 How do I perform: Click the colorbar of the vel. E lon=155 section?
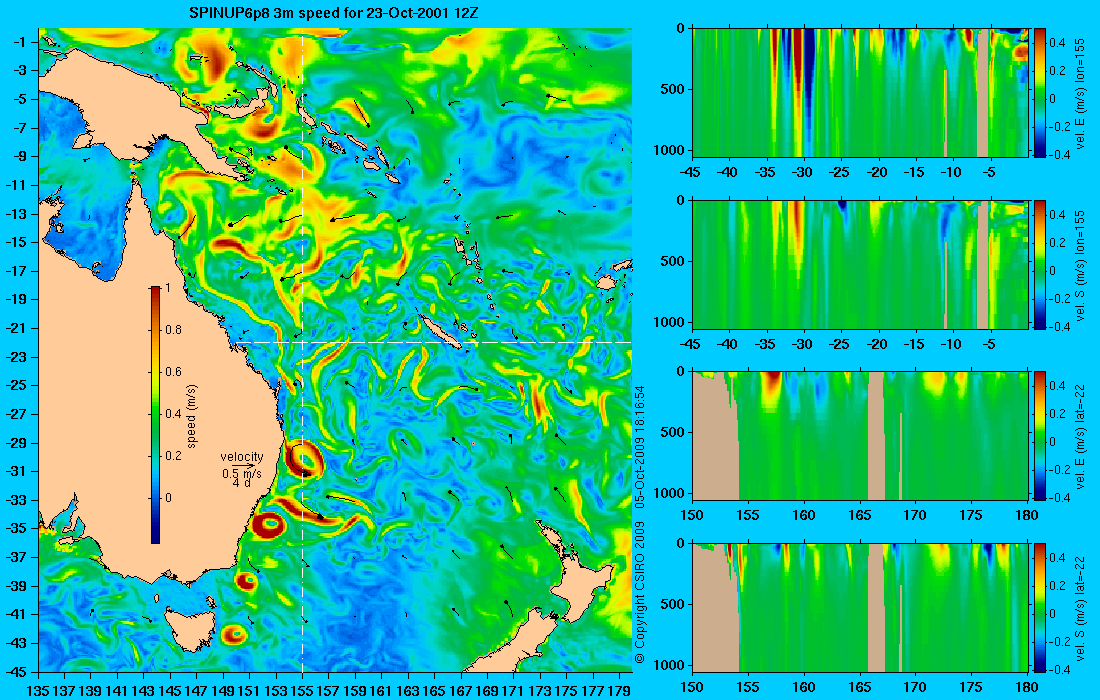(x=1040, y=93)
